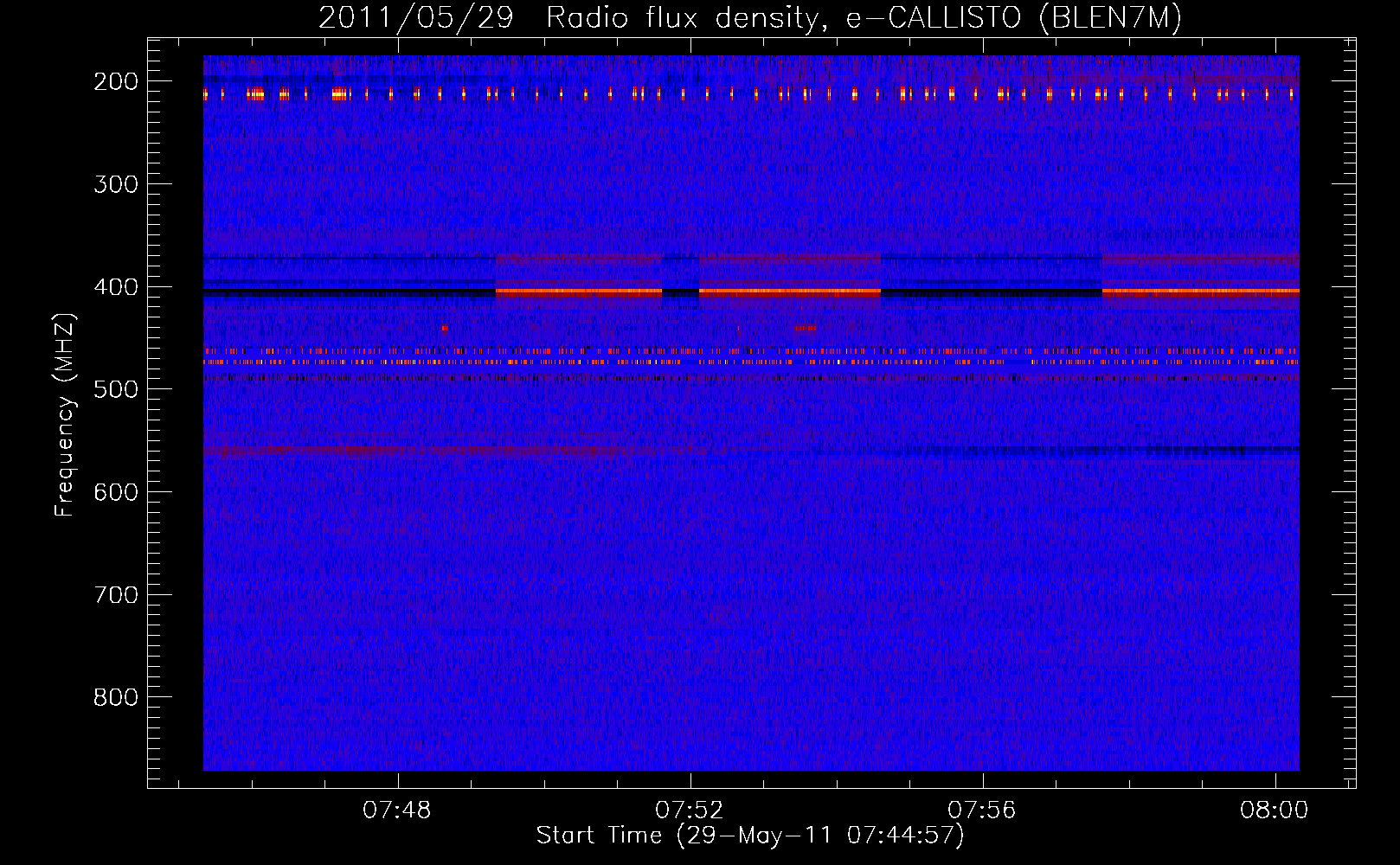Click the 400 frequency tick label
1400x865 pixels.
click(116, 287)
